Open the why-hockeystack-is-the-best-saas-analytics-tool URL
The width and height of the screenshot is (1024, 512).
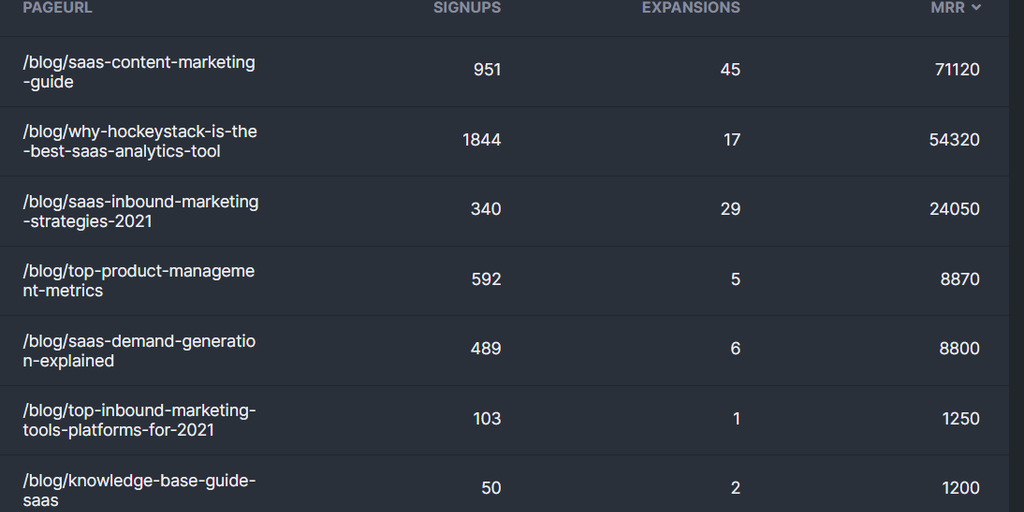tap(140, 142)
